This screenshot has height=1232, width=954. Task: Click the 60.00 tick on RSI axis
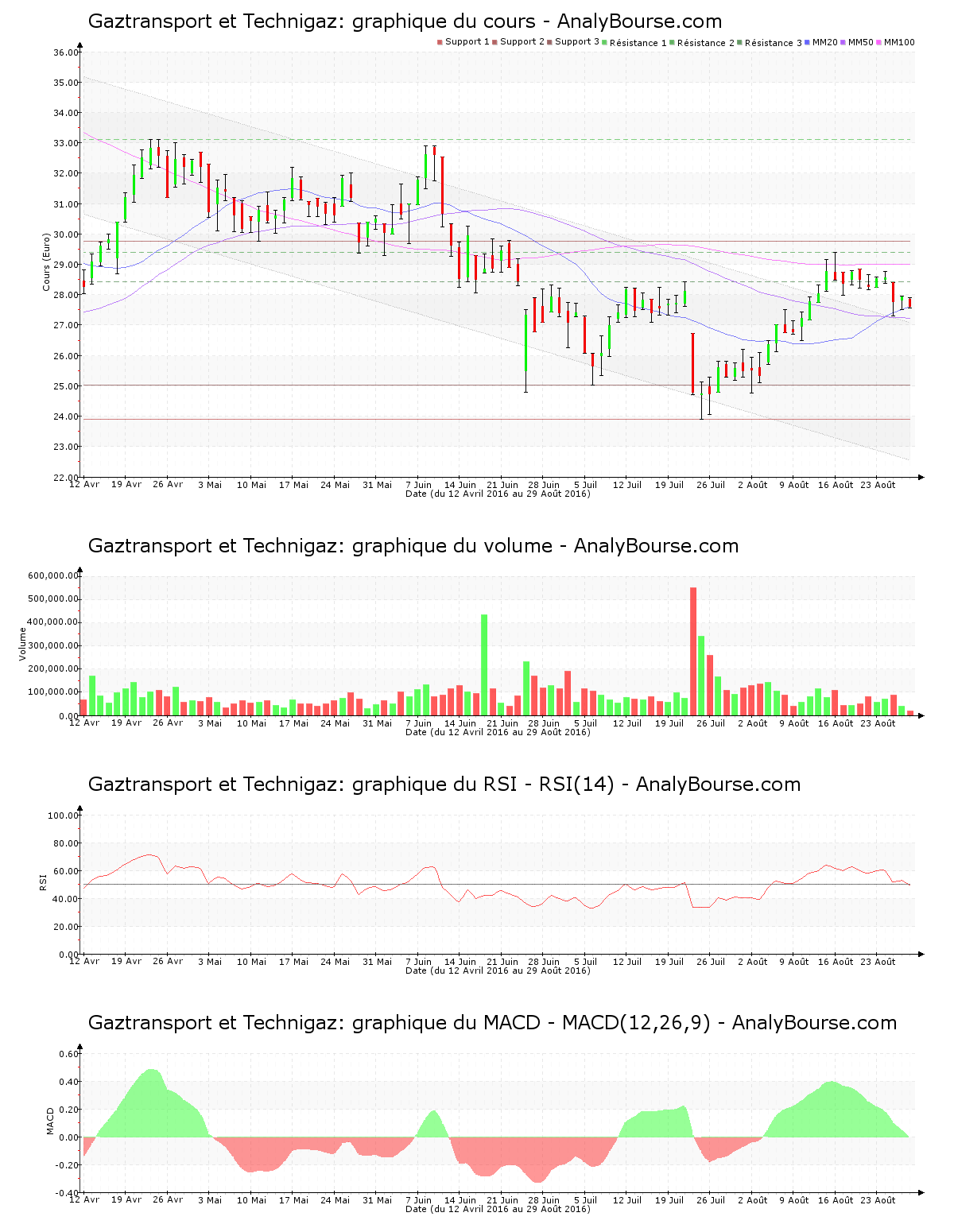[67, 871]
